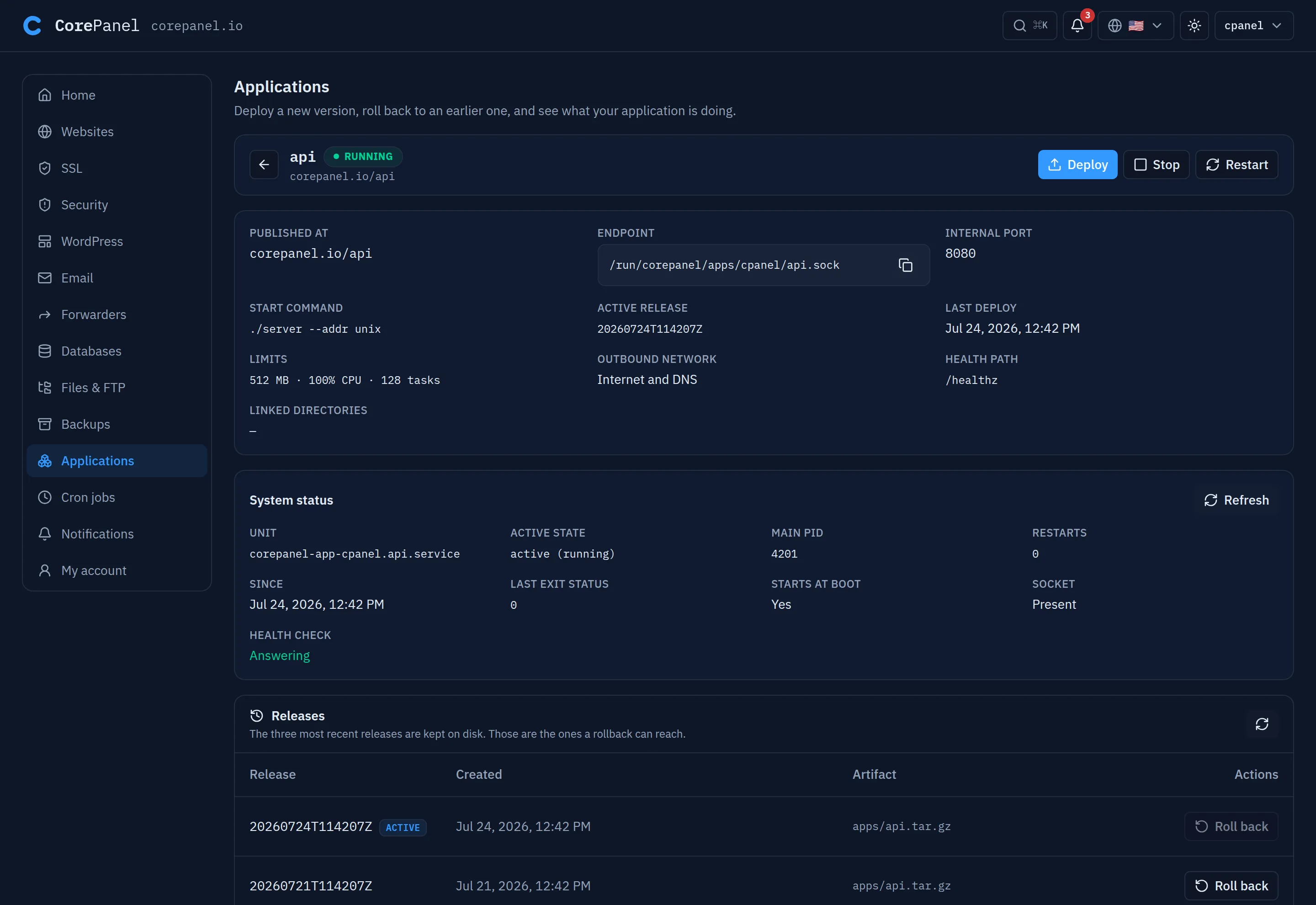The height and width of the screenshot is (905, 1316).
Task: Click the corepanel.io/api published address
Action: tap(311, 254)
